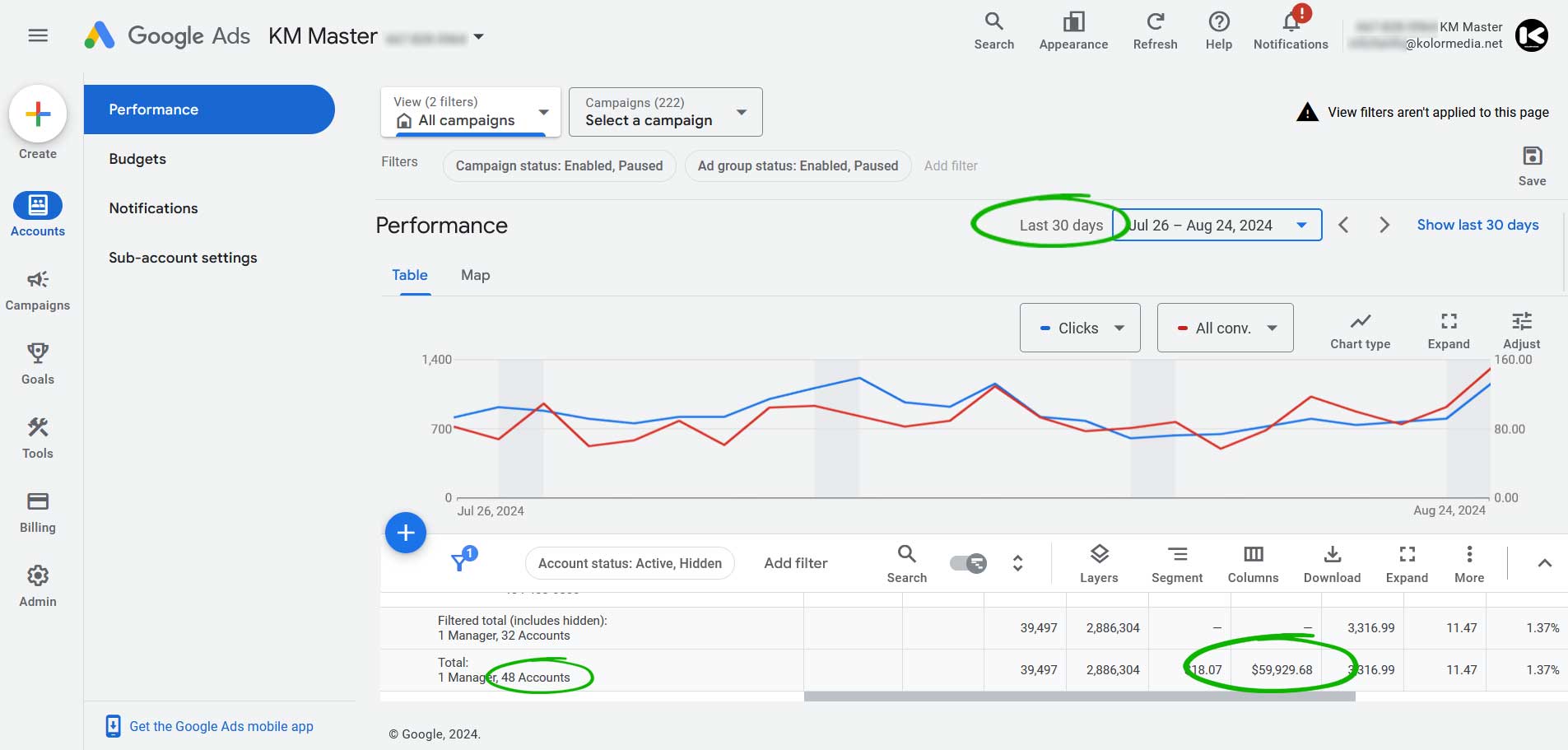Open the date range dropdown
This screenshot has width=1568, height=750.
click(1217, 225)
